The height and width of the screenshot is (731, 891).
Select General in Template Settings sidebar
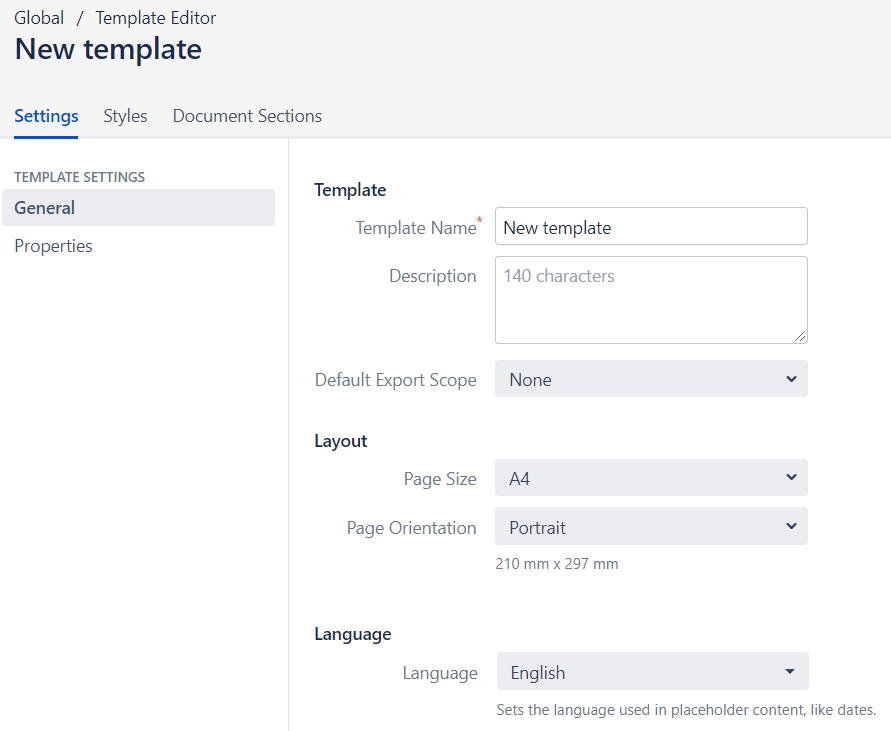139,207
